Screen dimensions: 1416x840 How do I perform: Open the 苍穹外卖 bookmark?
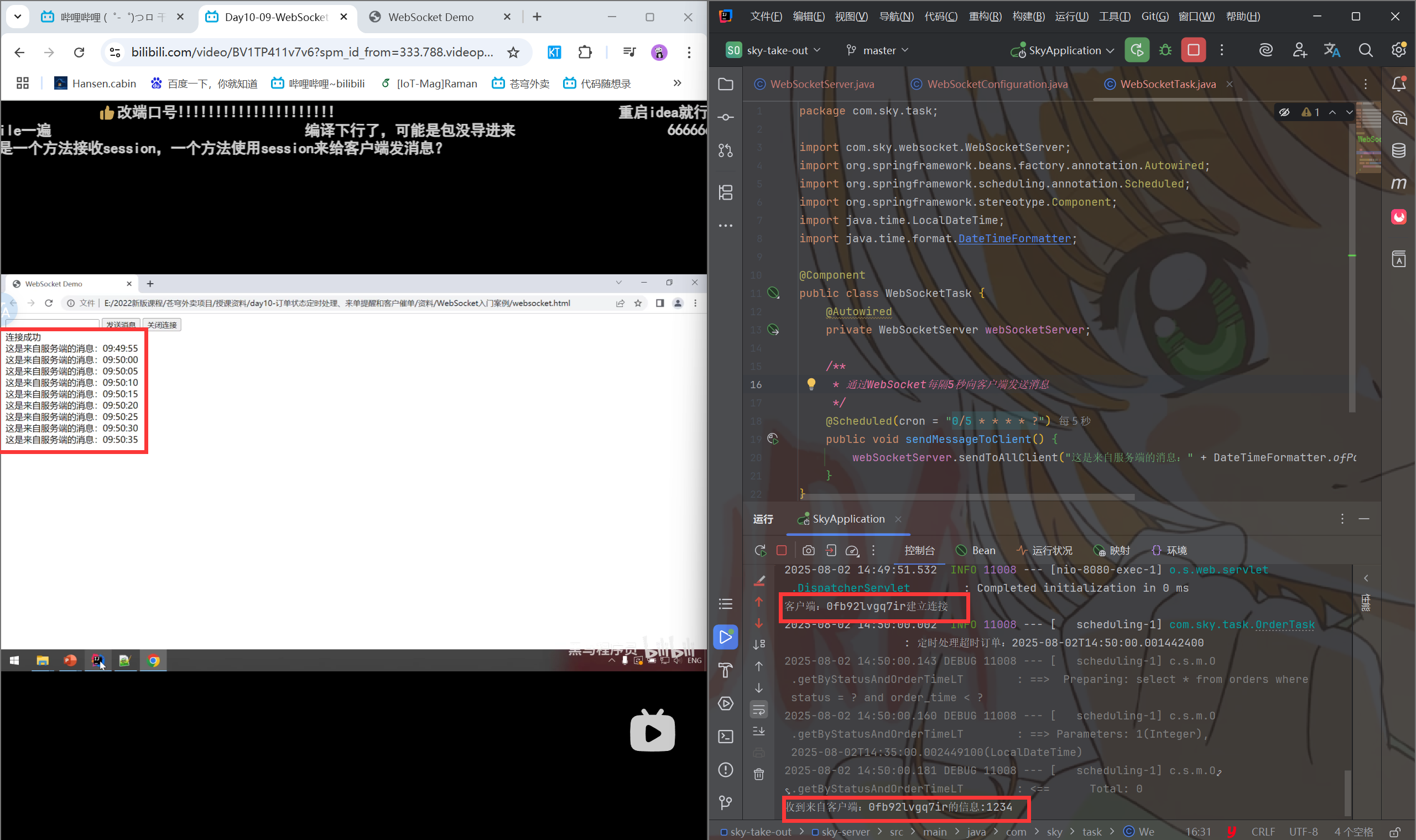[x=520, y=84]
